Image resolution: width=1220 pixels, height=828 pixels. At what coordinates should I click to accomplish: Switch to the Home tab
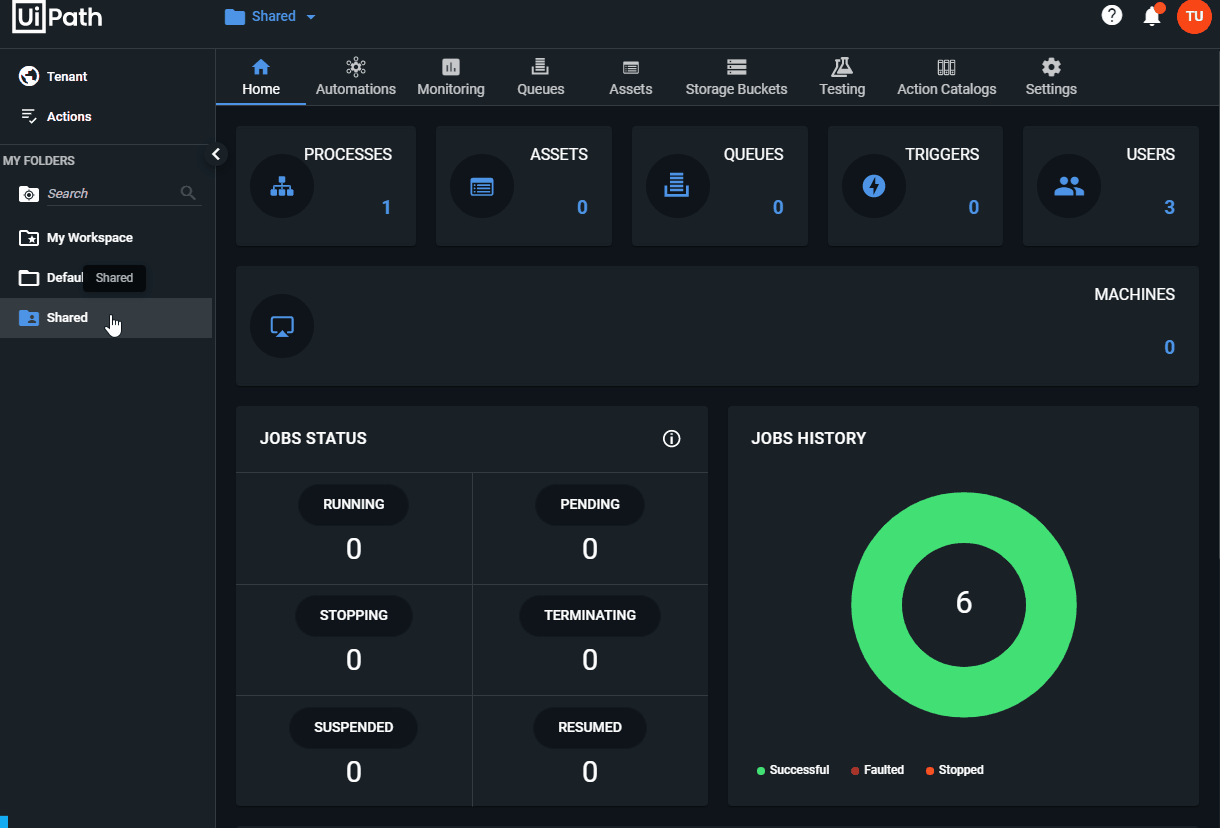point(261,77)
